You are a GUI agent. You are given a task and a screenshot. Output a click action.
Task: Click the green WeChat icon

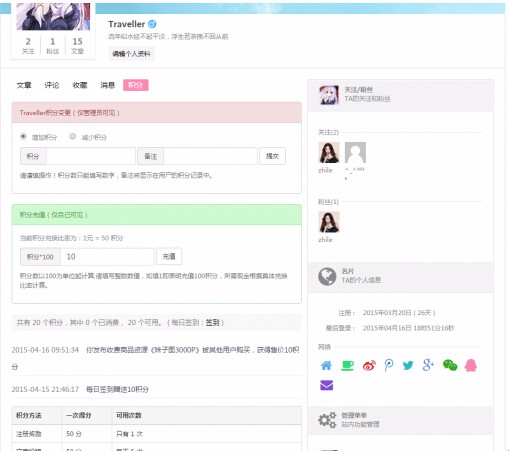click(450, 365)
